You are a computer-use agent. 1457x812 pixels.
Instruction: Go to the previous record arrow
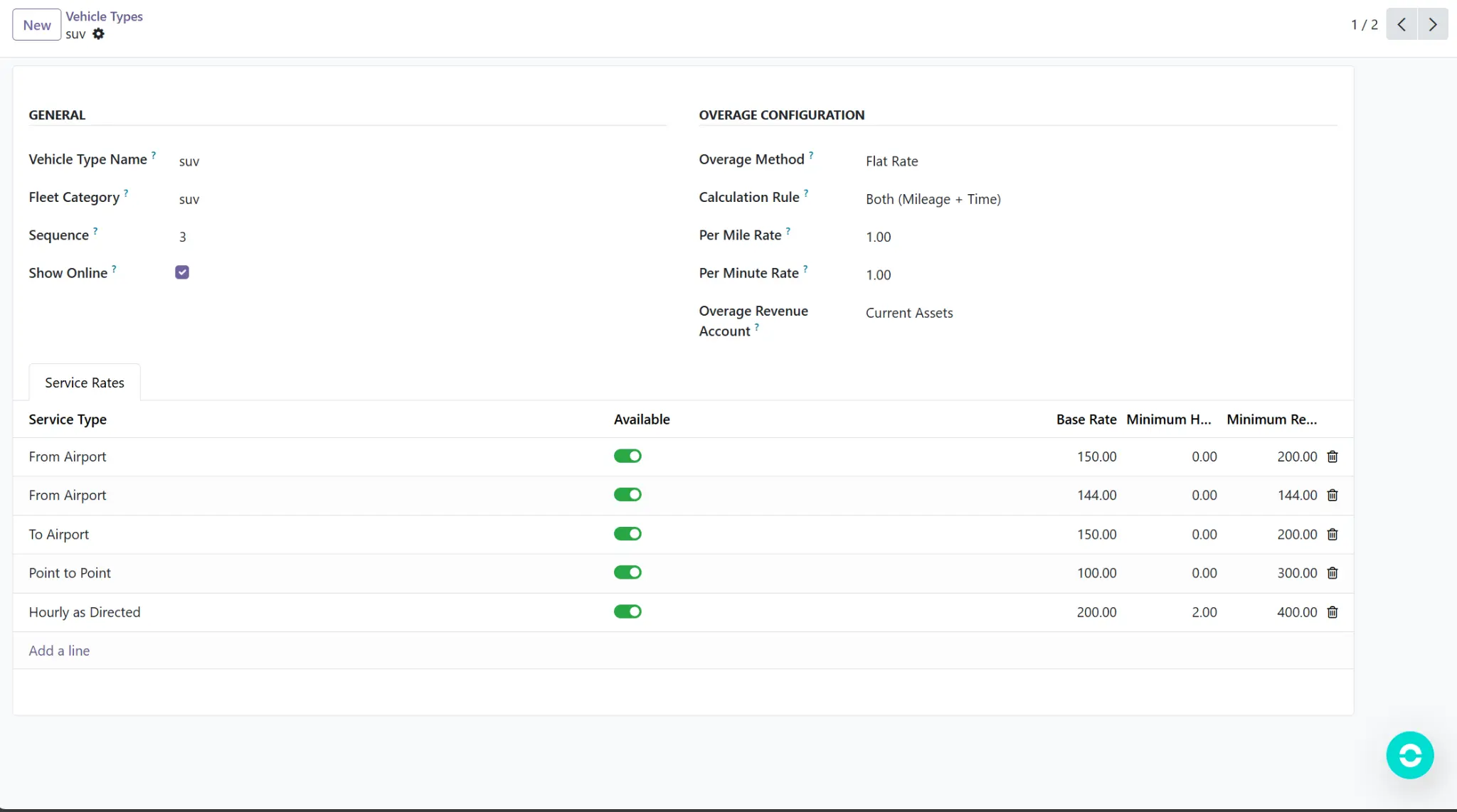click(x=1401, y=24)
